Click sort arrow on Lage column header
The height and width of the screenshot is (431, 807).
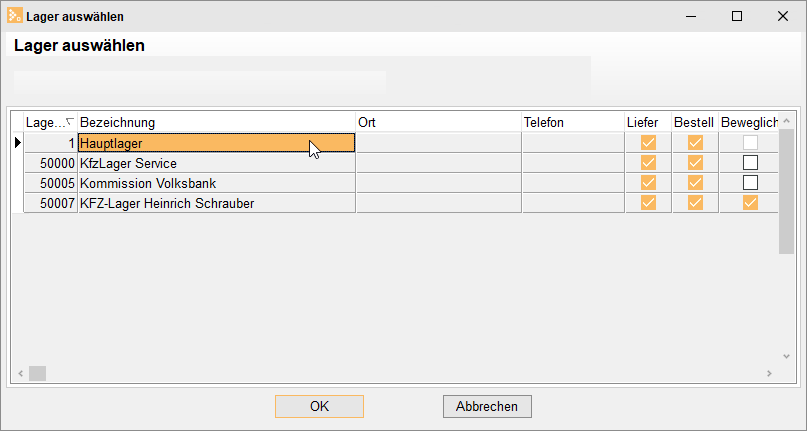tap(71, 121)
